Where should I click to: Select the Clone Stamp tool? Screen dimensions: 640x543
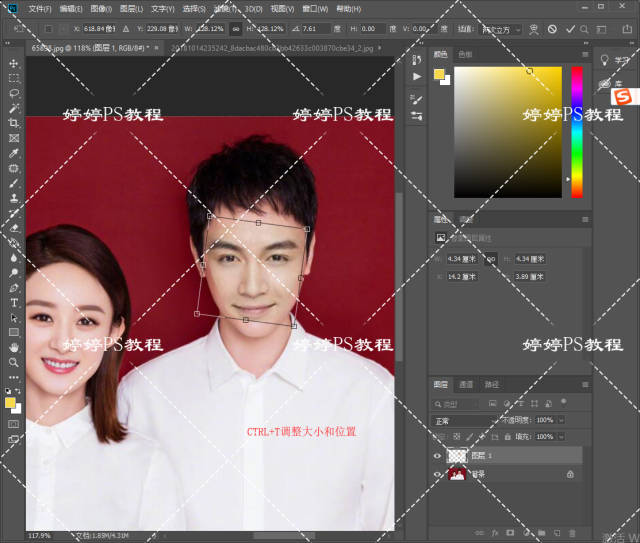pos(14,198)
